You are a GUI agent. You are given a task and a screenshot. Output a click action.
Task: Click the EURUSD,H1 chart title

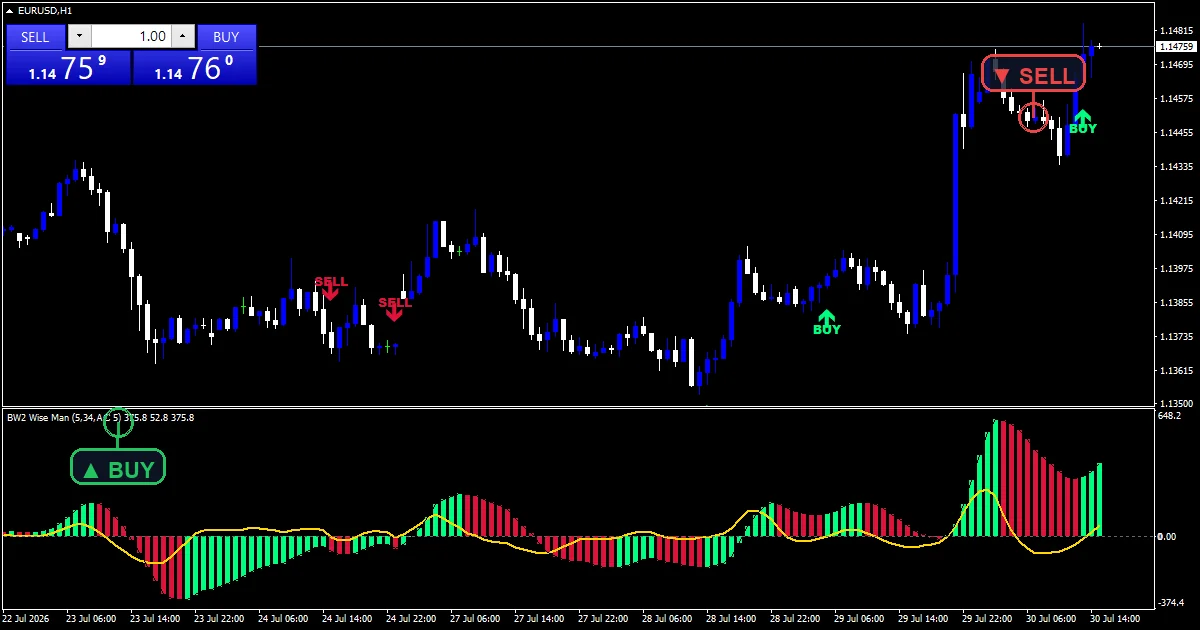click(x=44, y=10)
